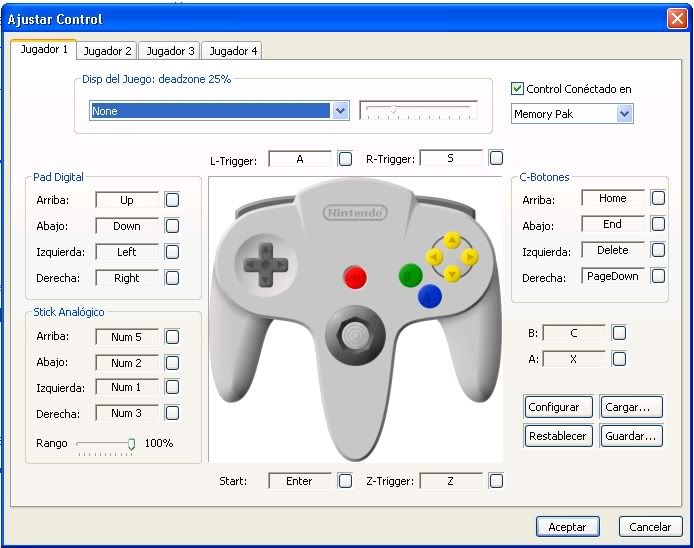Click the yellow C-down button on controller
This screenshot has height=548, width=694.
pos(452,273)
